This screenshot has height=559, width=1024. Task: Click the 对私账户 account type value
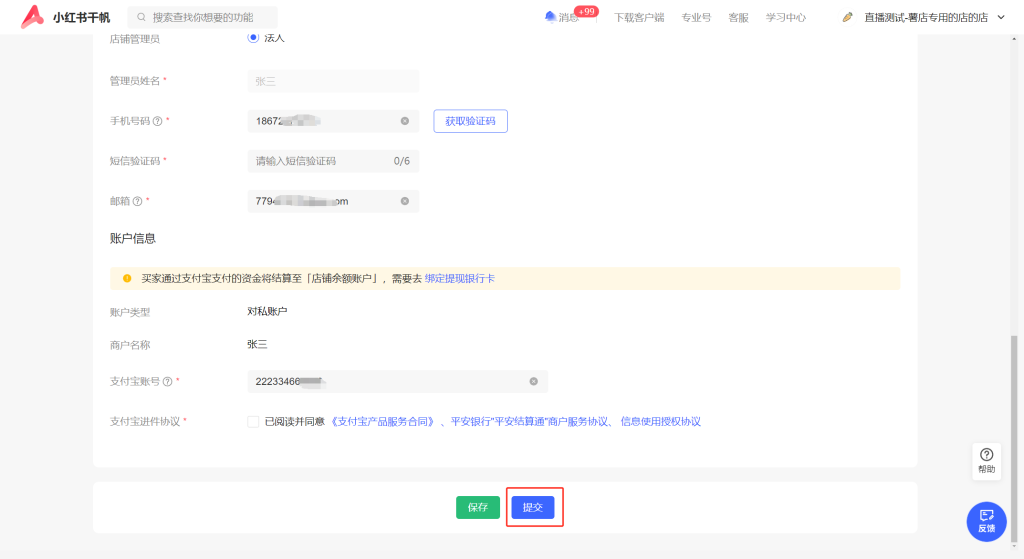click(267, 311)
